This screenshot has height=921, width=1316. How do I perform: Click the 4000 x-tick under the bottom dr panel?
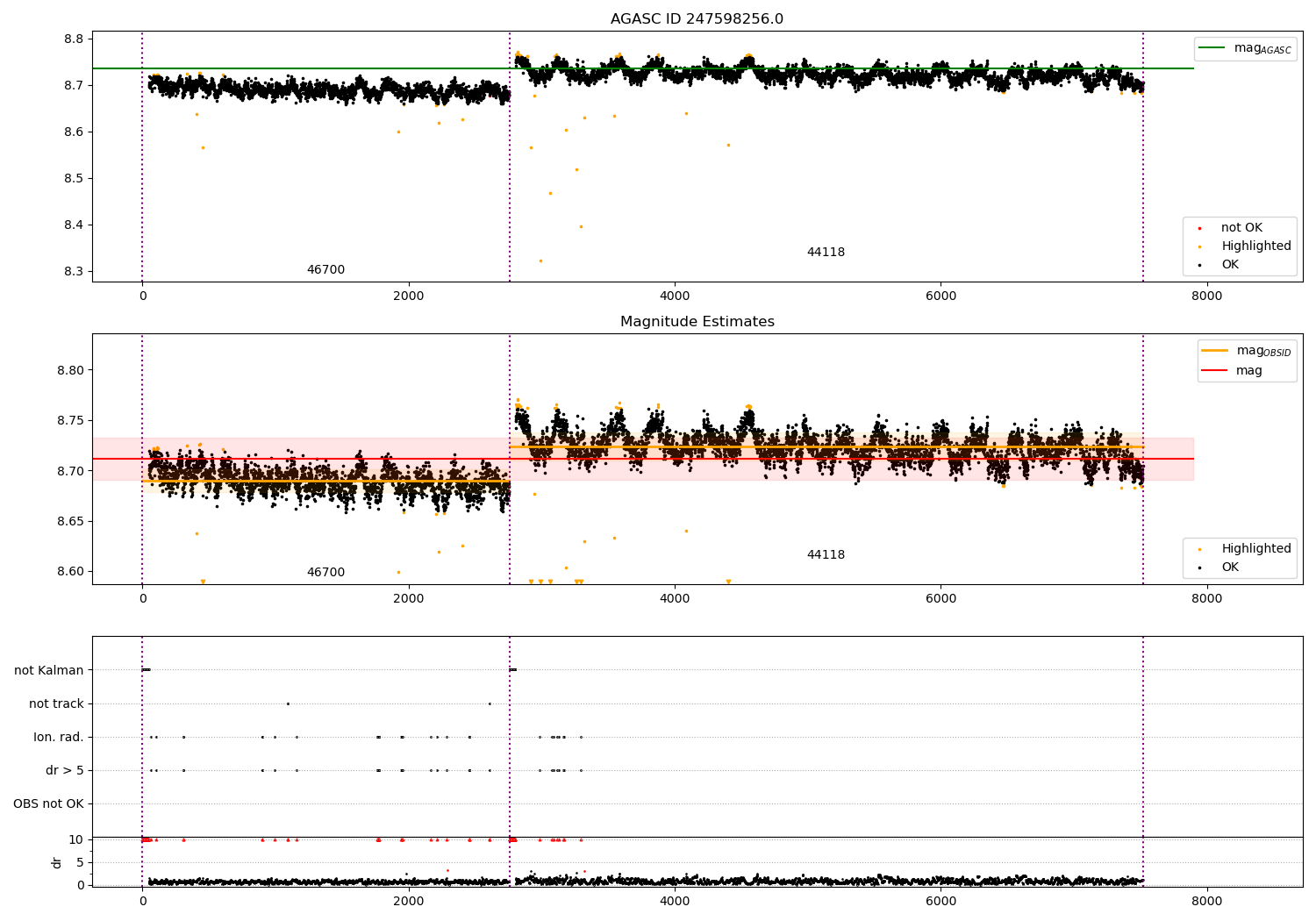675,902
